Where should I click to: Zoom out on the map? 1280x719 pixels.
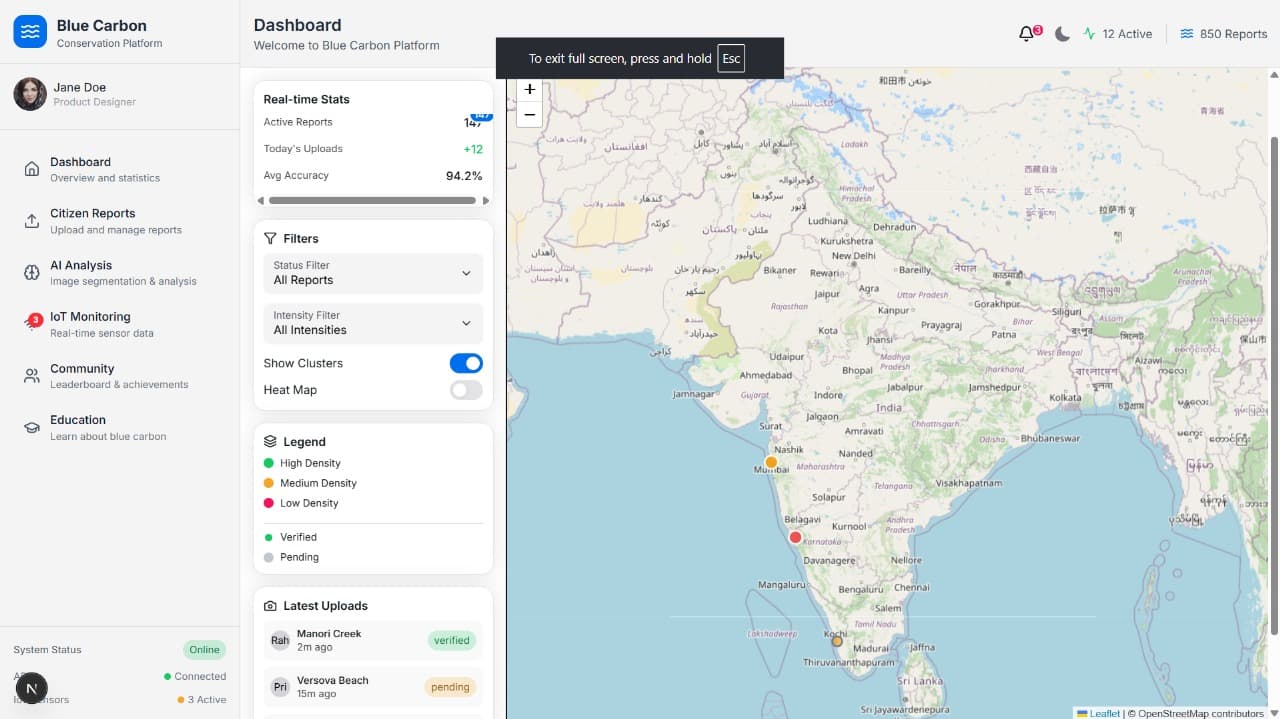pyautogui.click(x=530, y=114)
